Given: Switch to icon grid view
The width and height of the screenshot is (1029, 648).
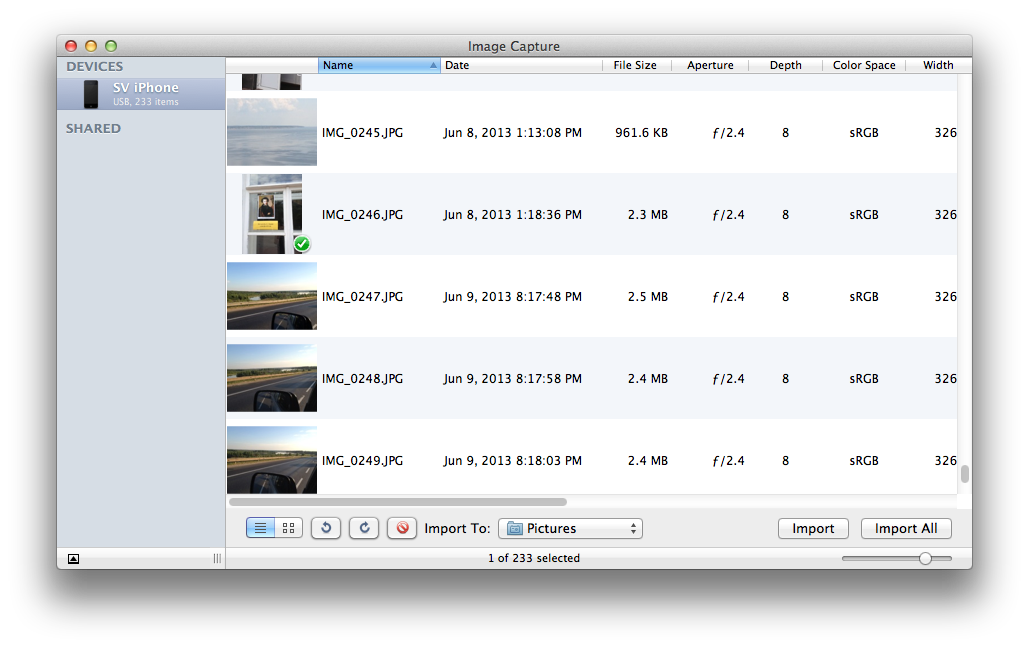Looking at the screenshot, I should pyautogui.click(x=289, y=528).
